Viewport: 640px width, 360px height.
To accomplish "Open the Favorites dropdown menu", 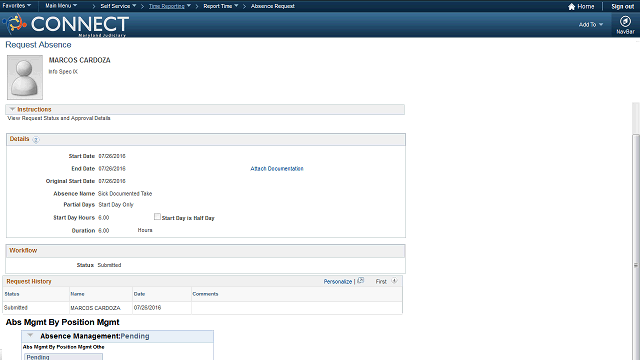I will pyautogui.click(x=17, y=6).
